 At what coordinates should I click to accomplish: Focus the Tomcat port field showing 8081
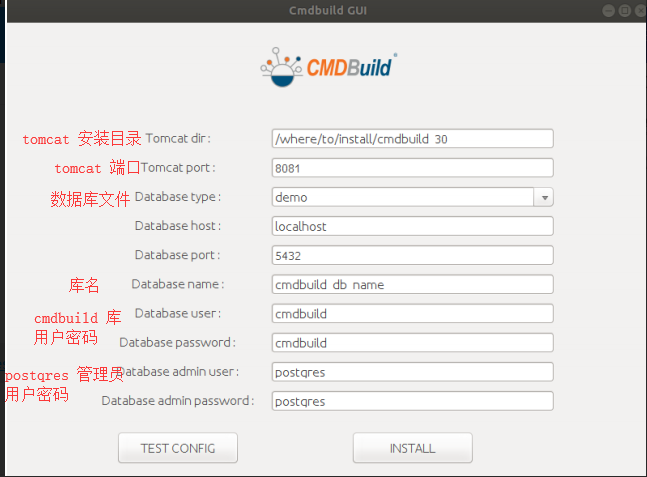point(412,168)
